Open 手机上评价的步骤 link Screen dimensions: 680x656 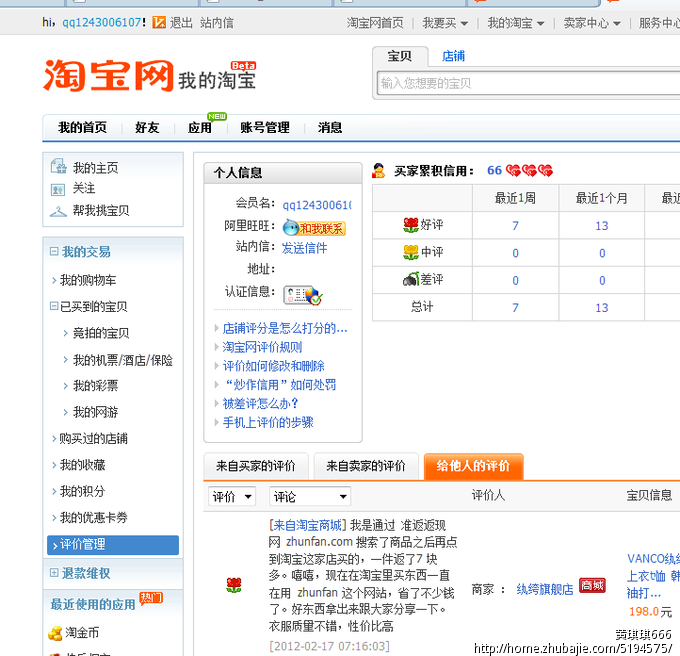tap(268, 422)
